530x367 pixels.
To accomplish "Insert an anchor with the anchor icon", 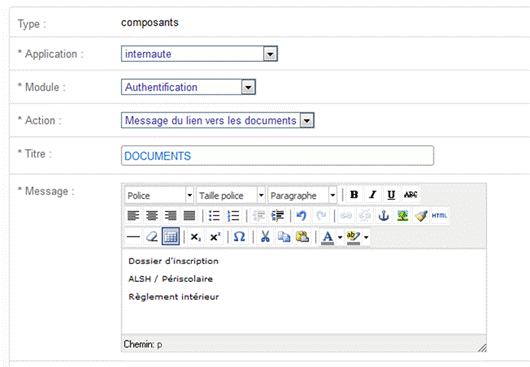I will (x=383, y=216).
